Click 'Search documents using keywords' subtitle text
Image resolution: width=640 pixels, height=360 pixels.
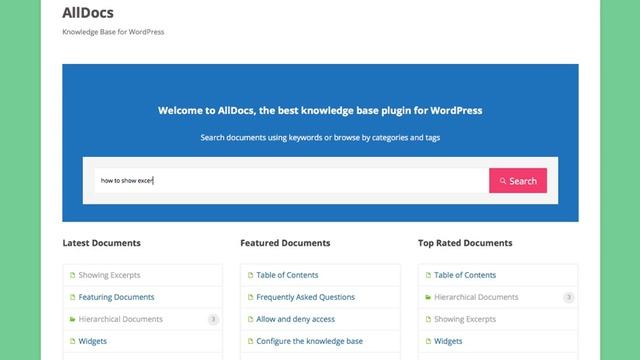(320, 138)
